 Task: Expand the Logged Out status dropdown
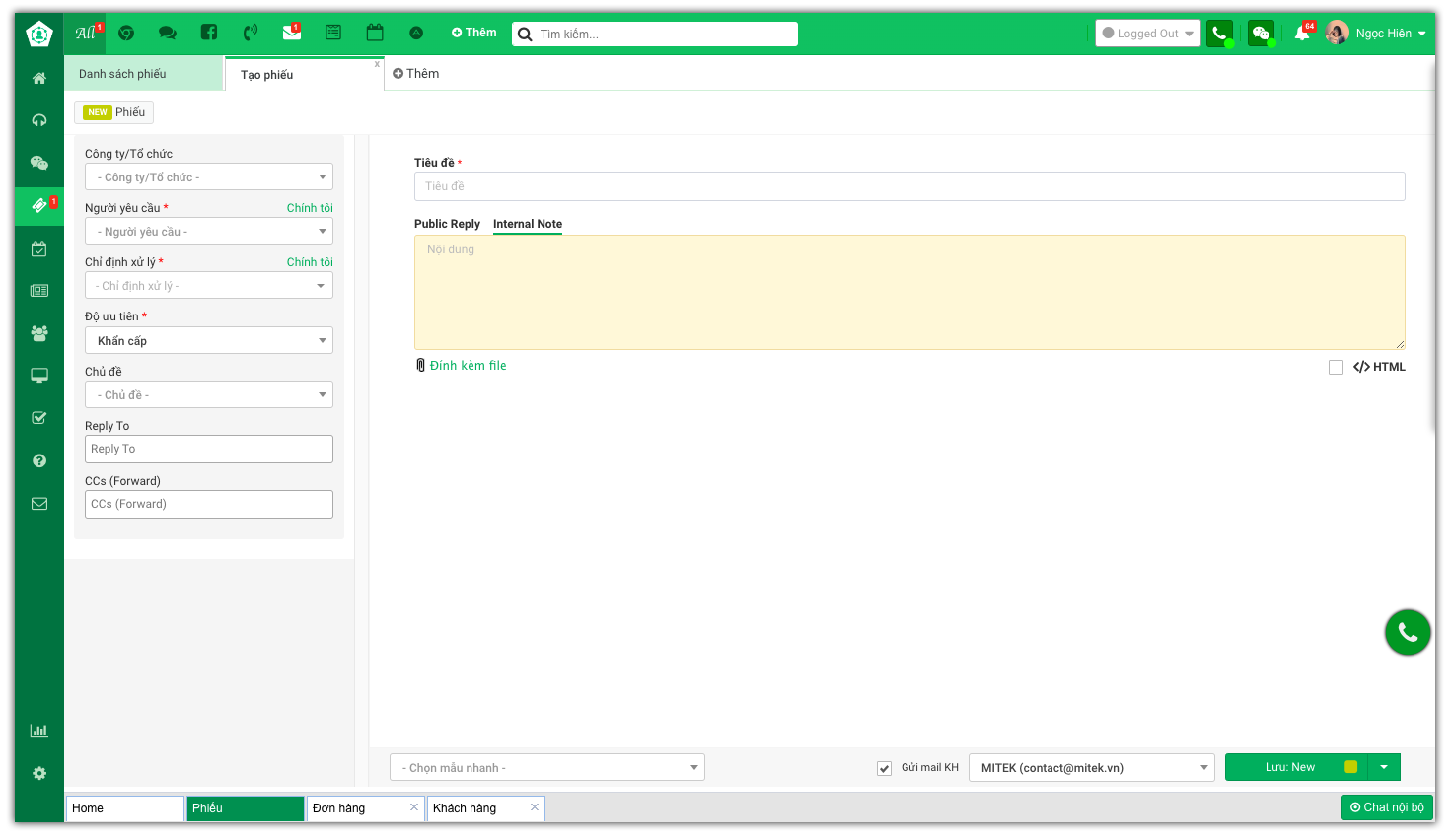(1147, 34)
